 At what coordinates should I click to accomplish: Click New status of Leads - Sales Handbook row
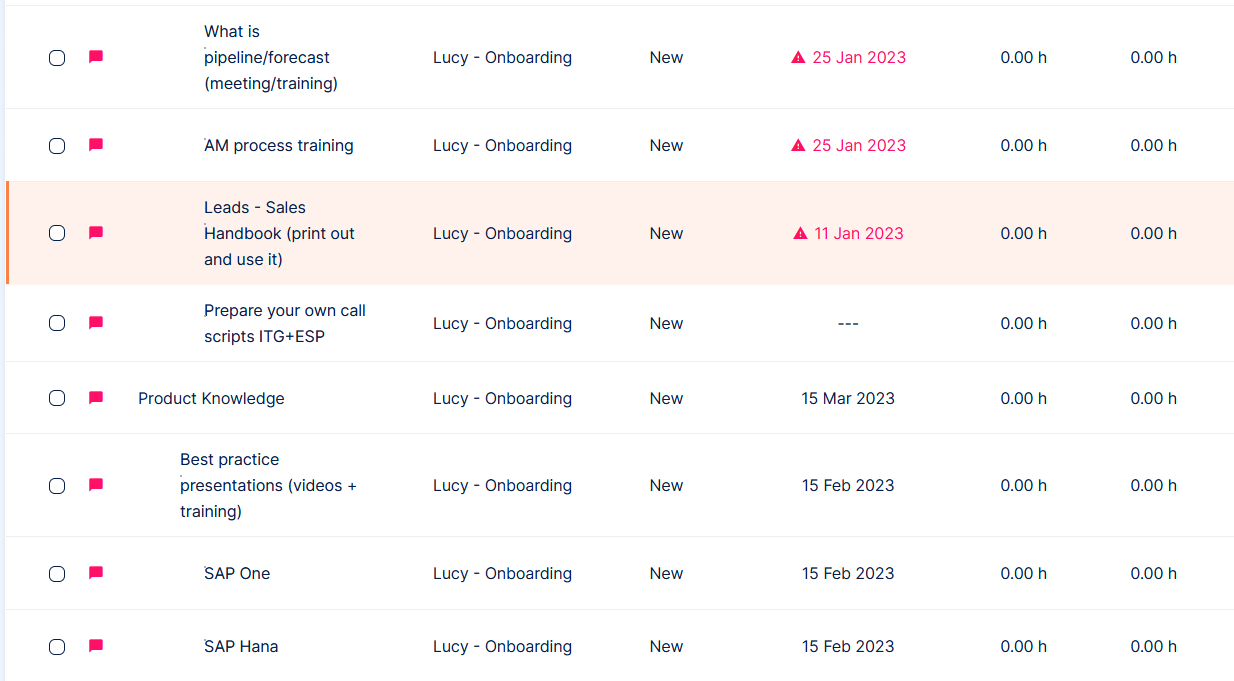pos(666,233)
